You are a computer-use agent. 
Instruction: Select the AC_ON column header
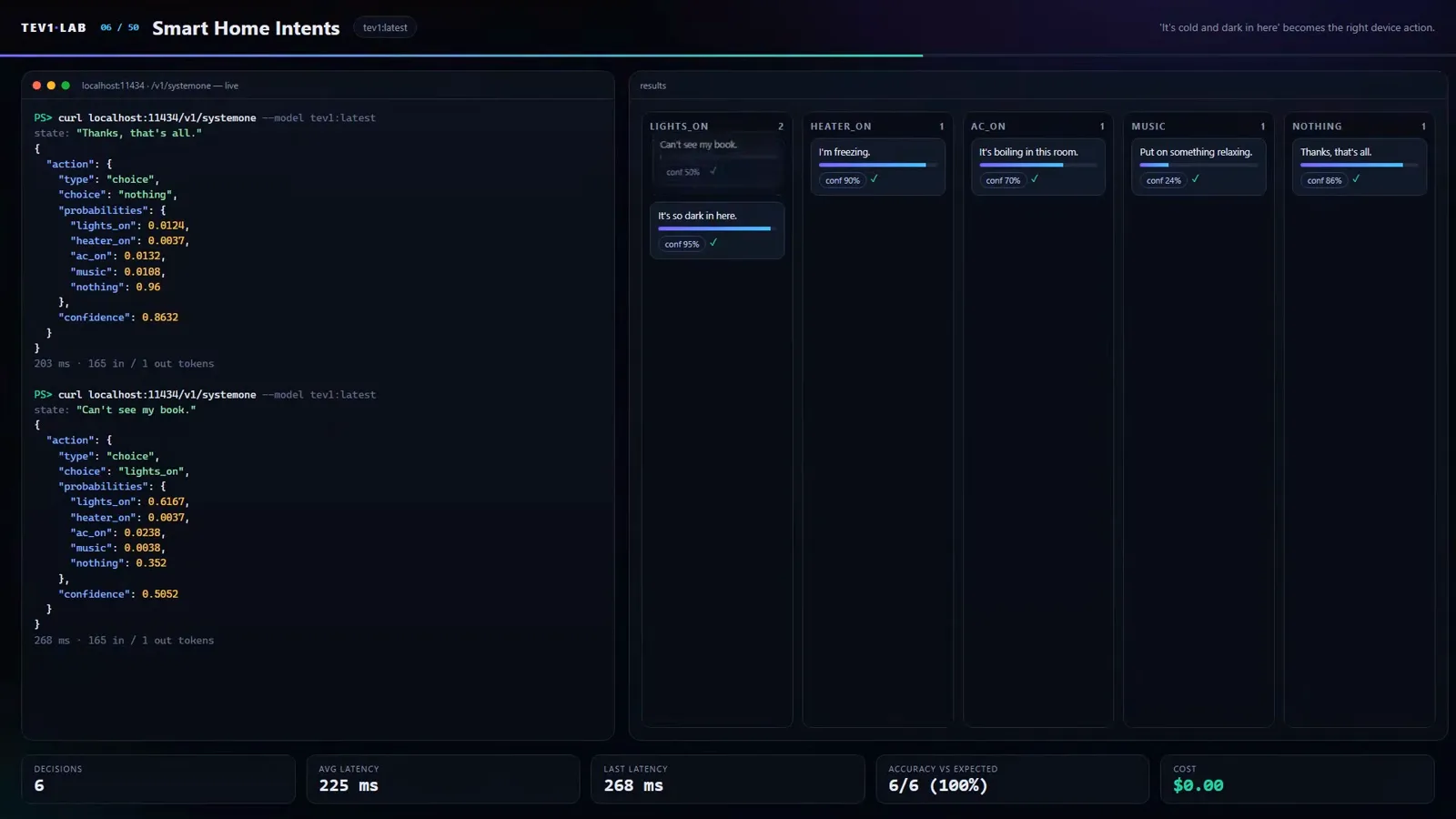tap(988, 126)
